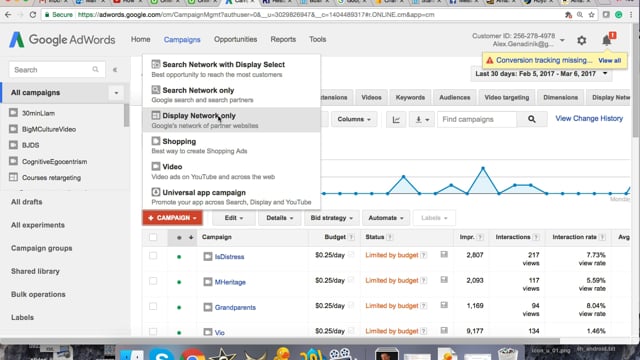The image size is (640, 360).
Task: Click the Video campaign type icon
Action: [156, 166]
